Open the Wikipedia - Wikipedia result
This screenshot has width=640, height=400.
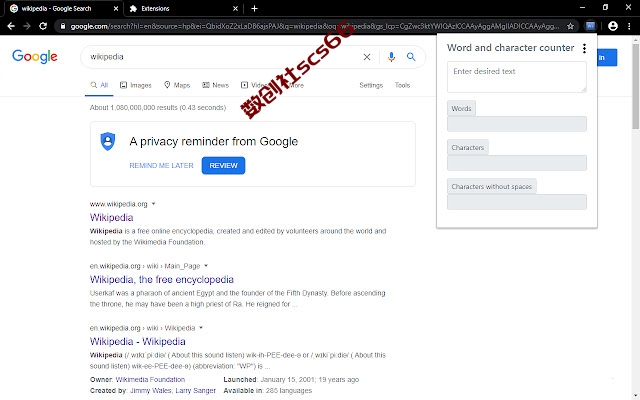(x=138, y=341)
